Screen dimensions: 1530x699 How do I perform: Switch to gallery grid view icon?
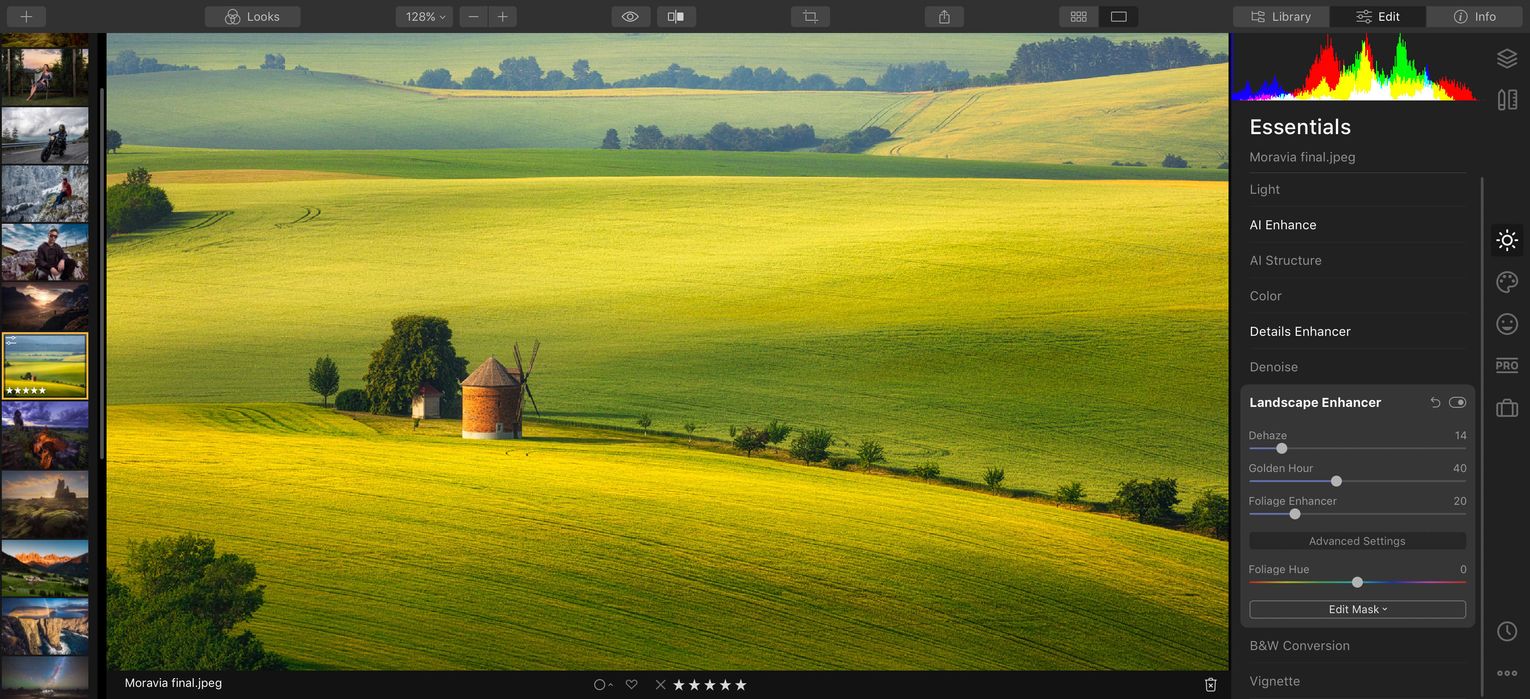coord(1078,16)
